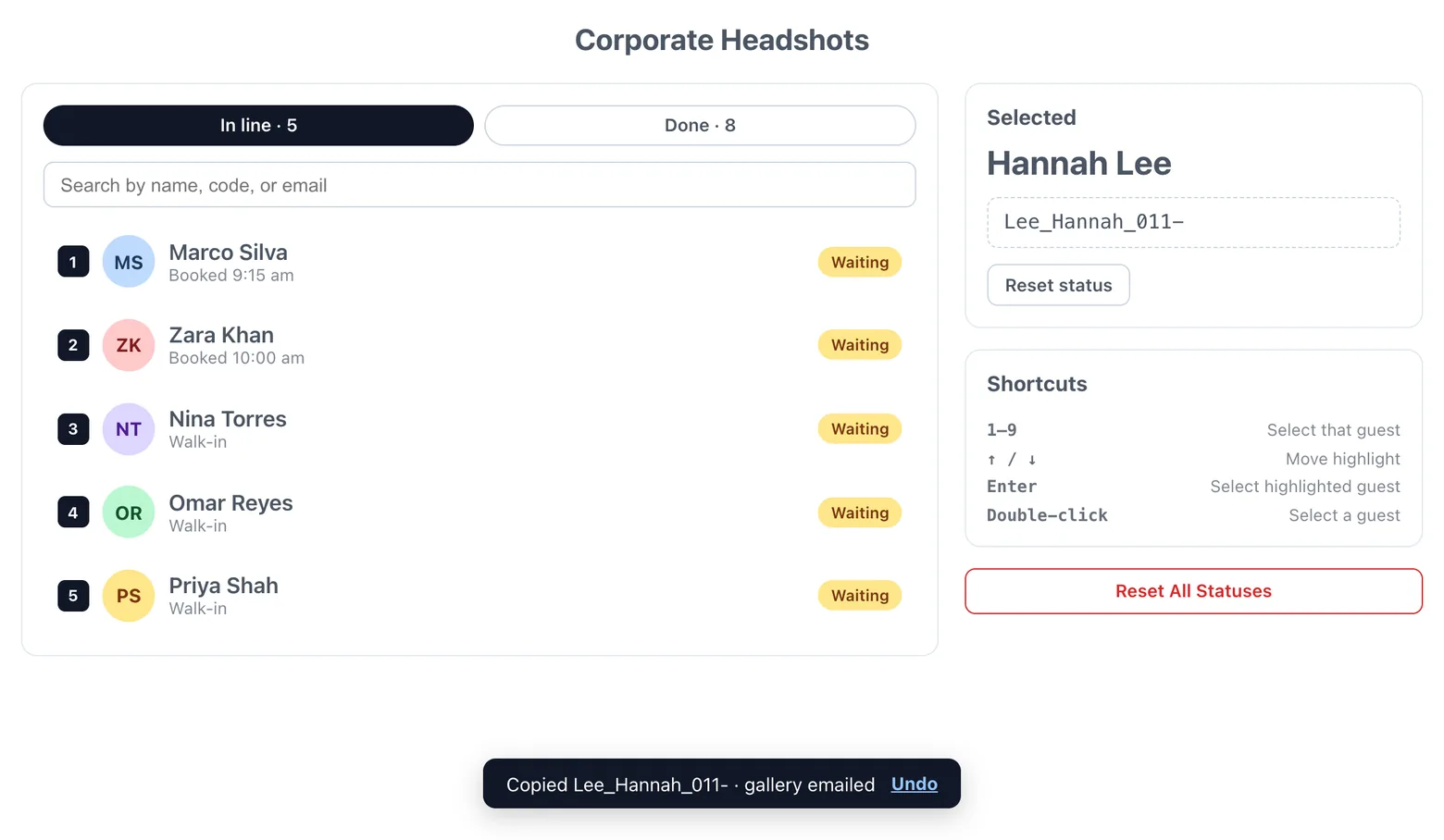
Task: Click Nina Torres's NT avatar
Action: [x=128, y=428]
